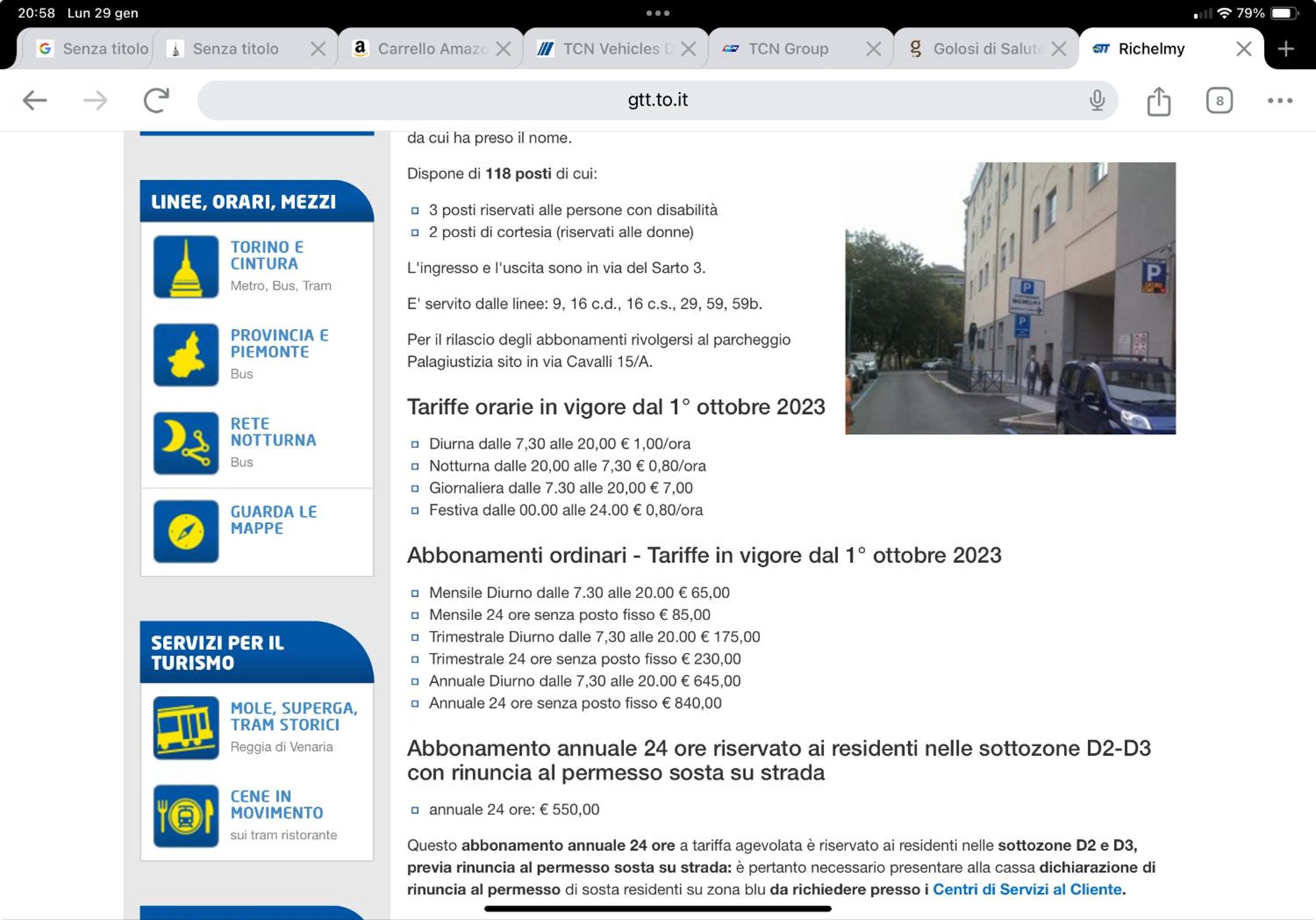Open the Provincia e Piemonte map icon
The width and height of the screenshot is (1316, 920).
[186, 355]
